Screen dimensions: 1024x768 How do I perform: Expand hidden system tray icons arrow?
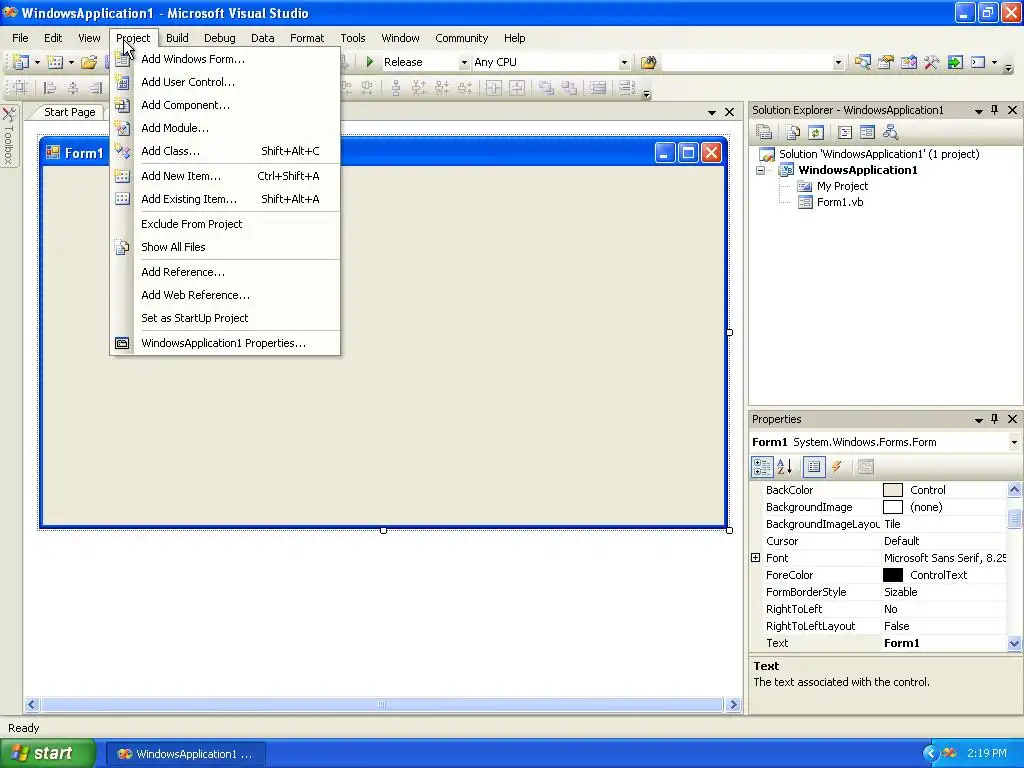[930, 753]
